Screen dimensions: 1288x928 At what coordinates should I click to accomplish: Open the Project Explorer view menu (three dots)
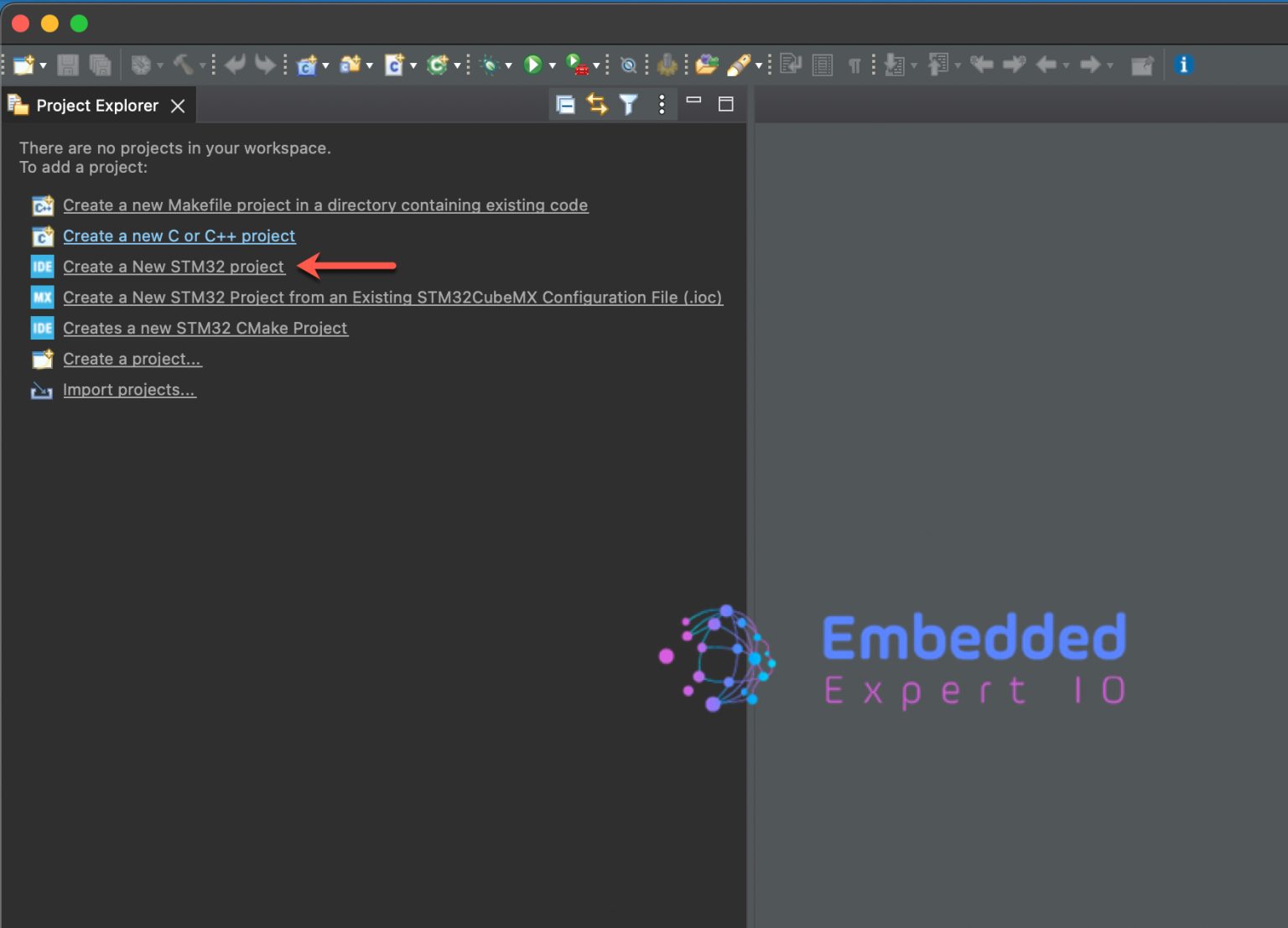(x=662, y=104)
